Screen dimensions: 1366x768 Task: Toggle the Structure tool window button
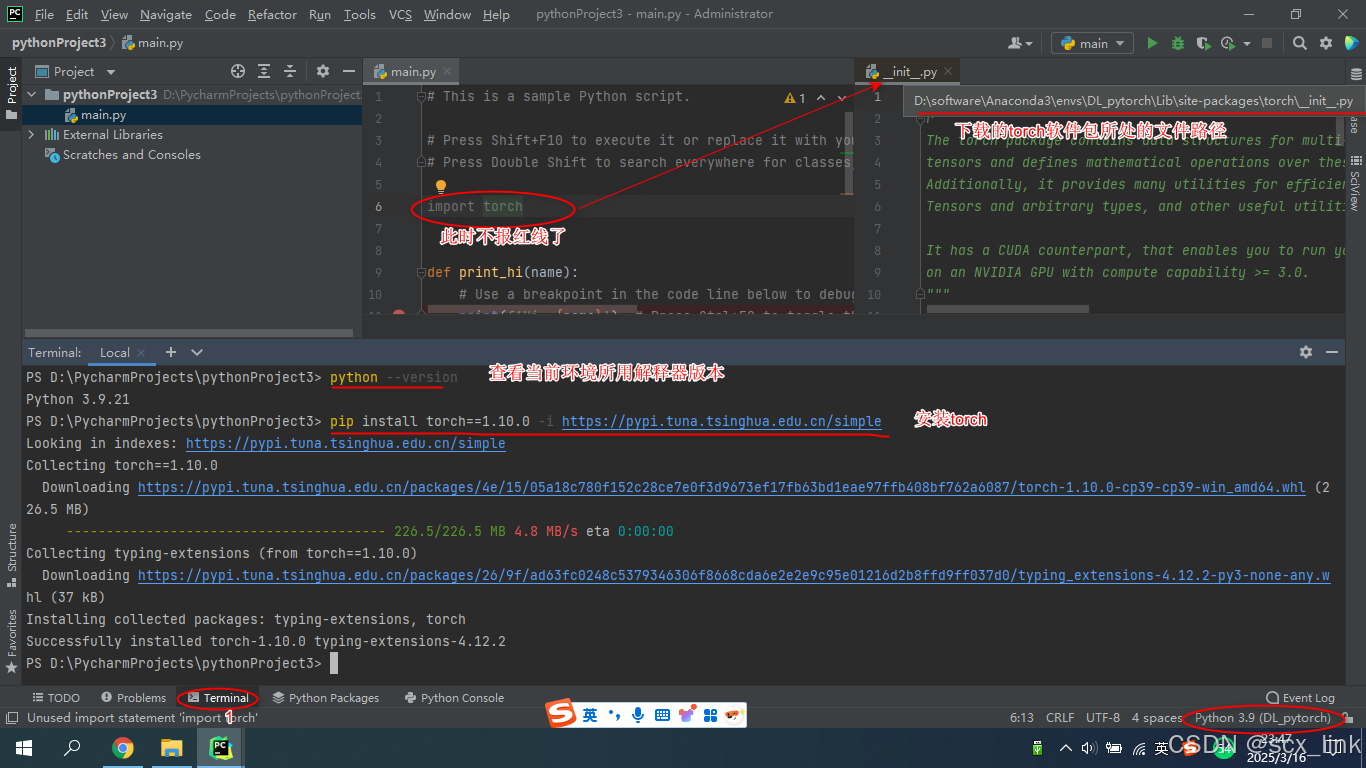(11, 555)
